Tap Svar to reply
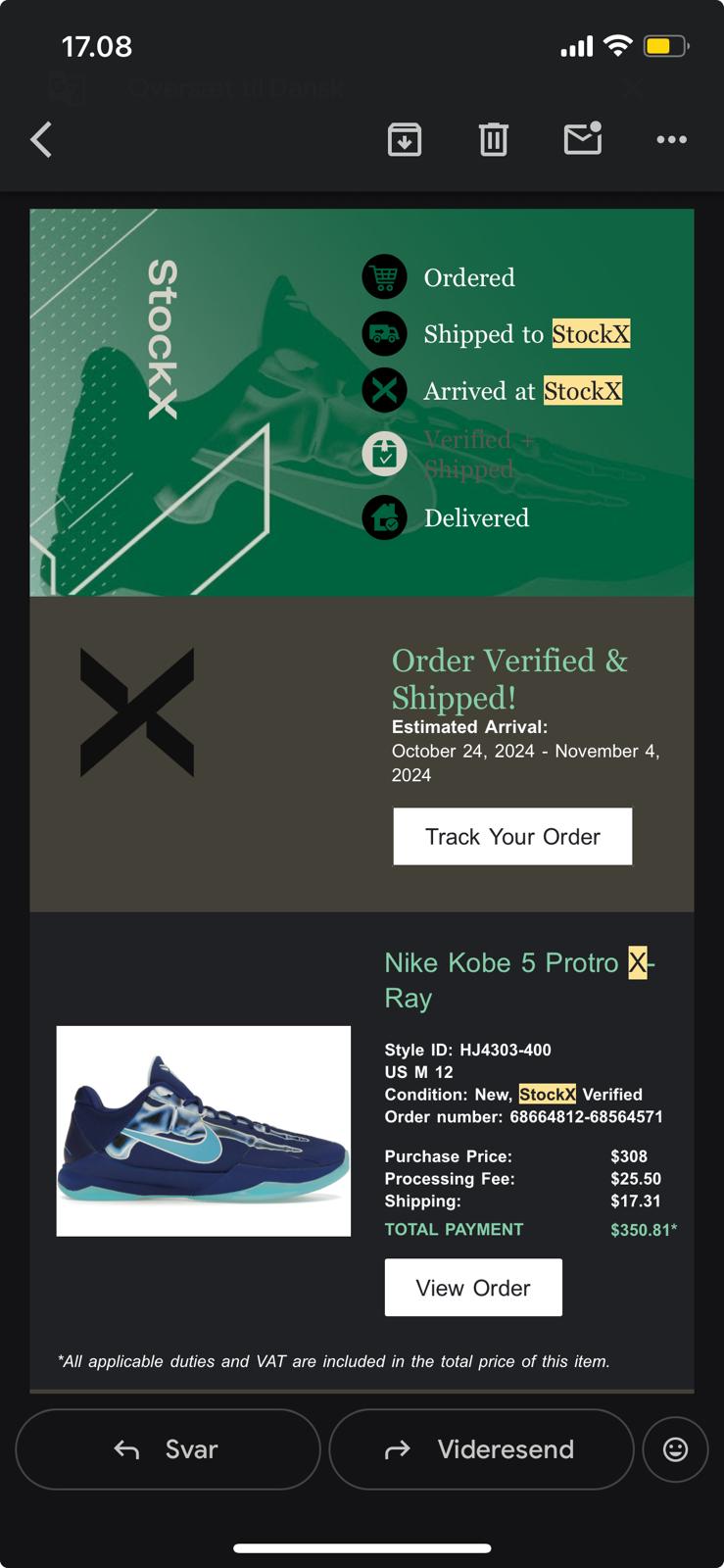This screenshot has height=1568, width=724. coord(168,1449)
